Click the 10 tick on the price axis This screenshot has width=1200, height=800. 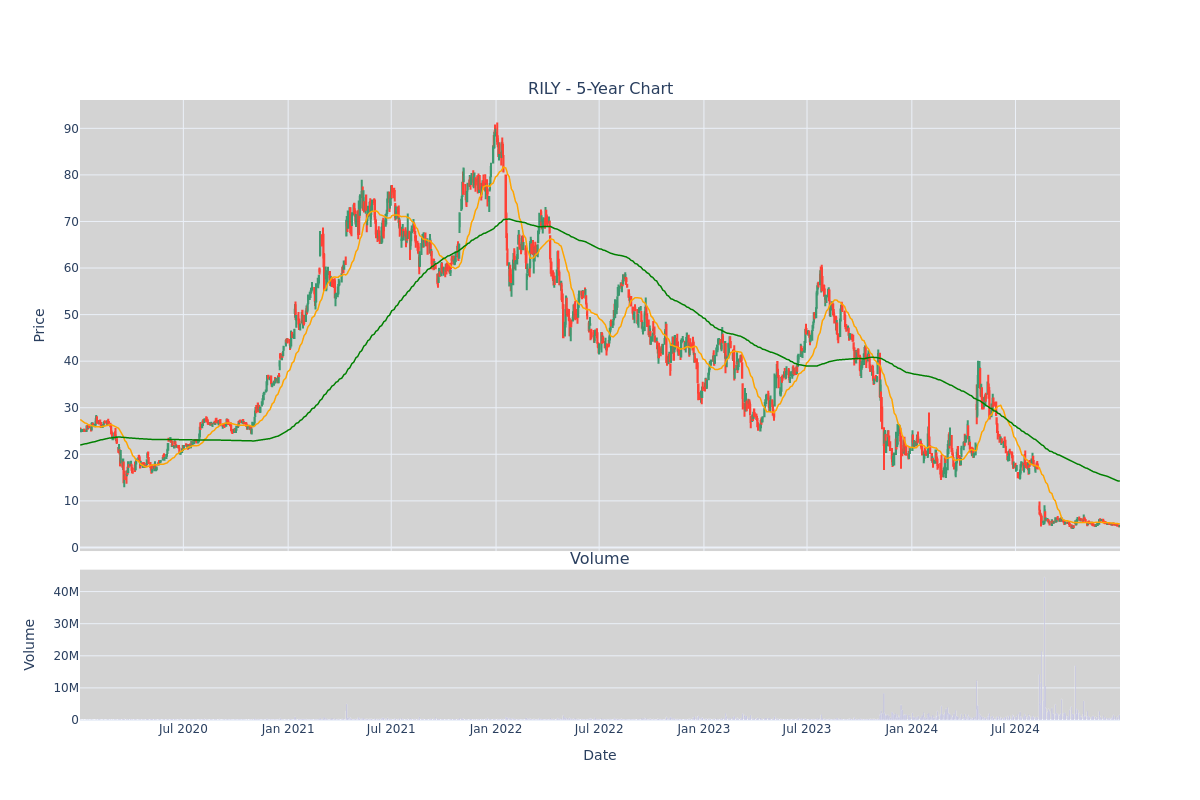point(72,501)
